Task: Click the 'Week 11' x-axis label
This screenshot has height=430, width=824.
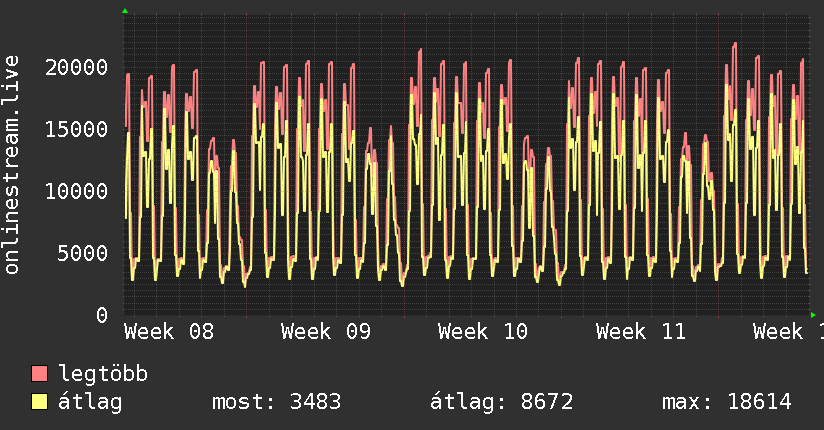Action: pyautogui.click(x=641, y=332)
